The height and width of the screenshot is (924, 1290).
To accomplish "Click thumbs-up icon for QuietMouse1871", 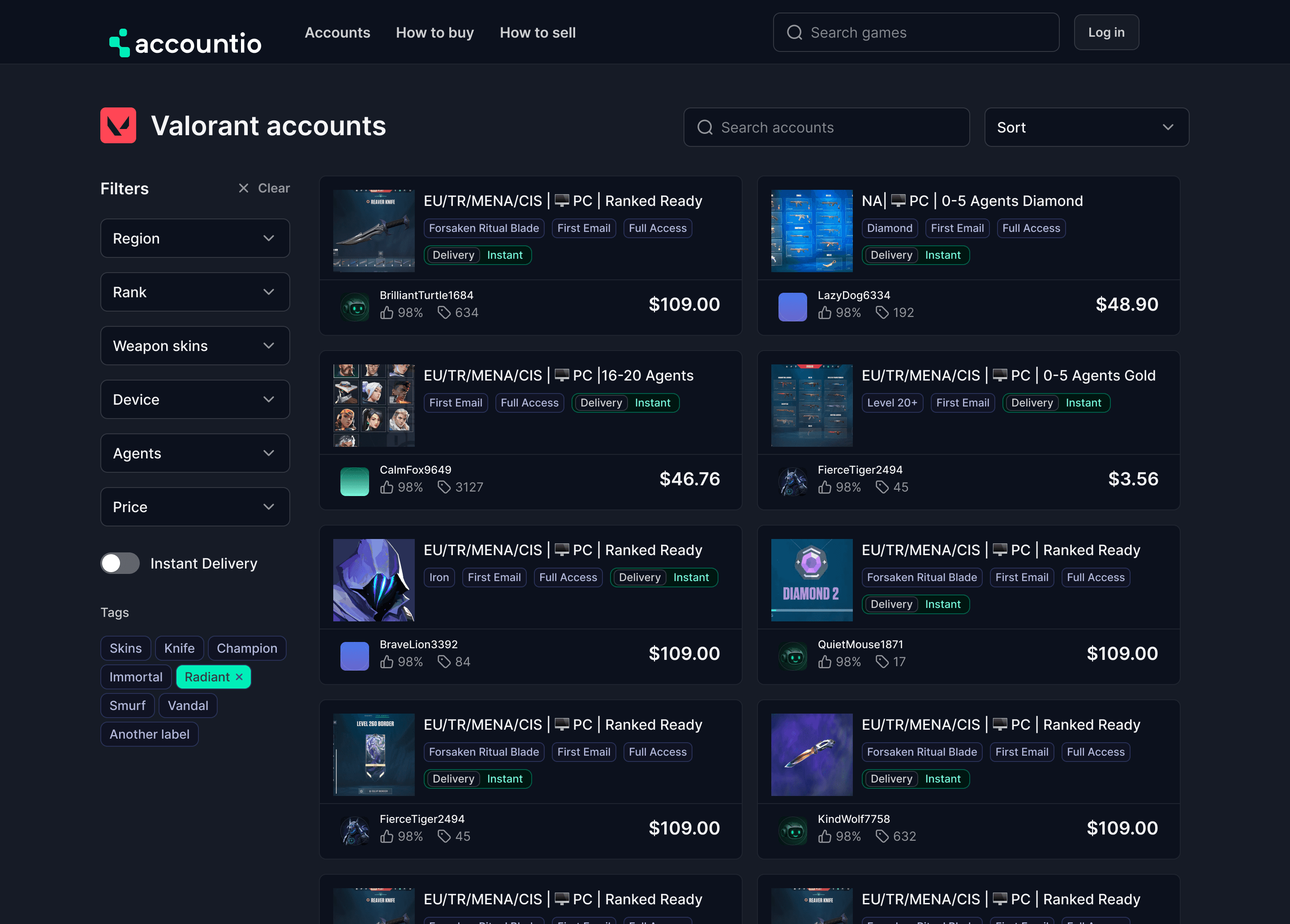I will tap(825, 662).
